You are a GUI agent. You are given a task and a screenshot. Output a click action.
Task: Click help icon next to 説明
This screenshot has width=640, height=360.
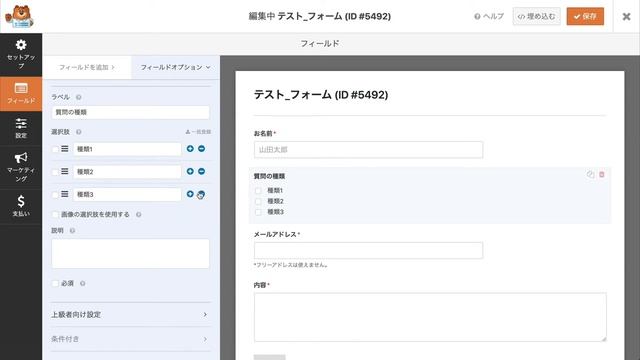72,231
